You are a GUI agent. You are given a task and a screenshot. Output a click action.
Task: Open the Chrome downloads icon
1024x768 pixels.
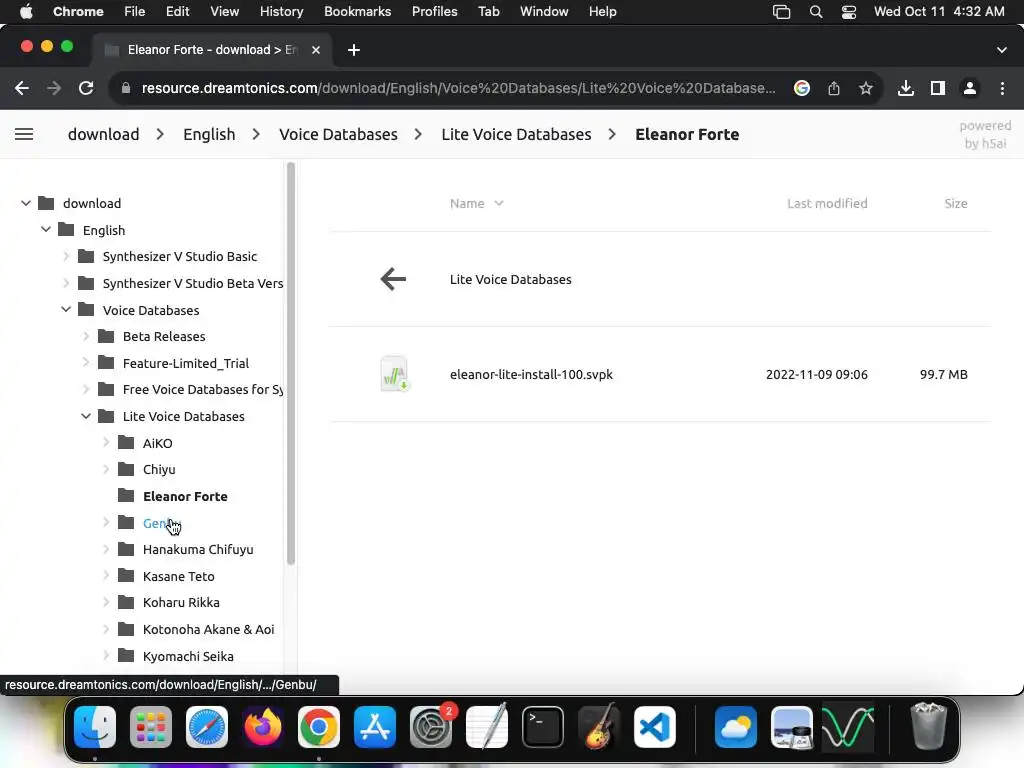click(x=906, y=88)
